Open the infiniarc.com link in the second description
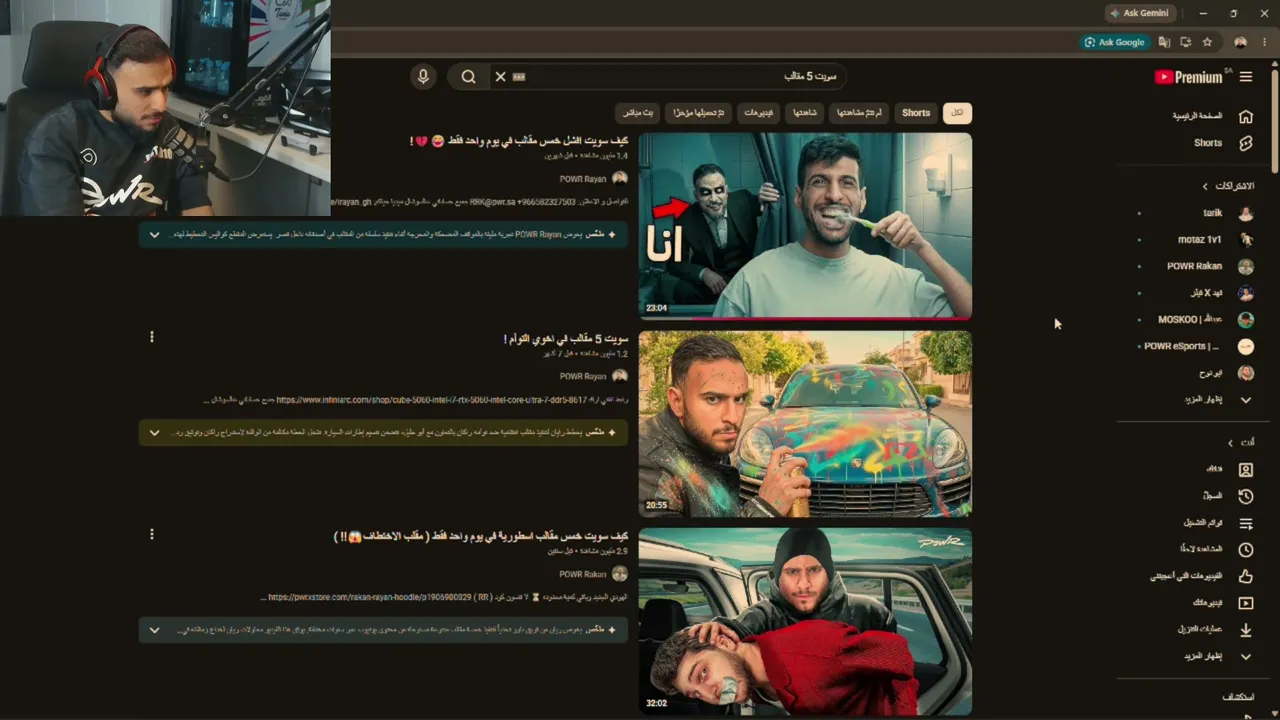 [x=432, y=400]
